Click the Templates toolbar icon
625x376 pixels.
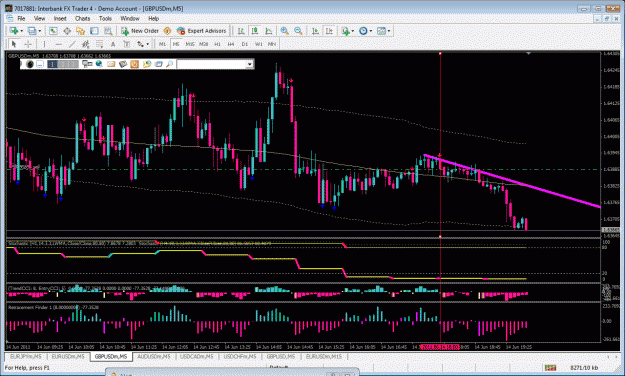[x=381, y=31]
